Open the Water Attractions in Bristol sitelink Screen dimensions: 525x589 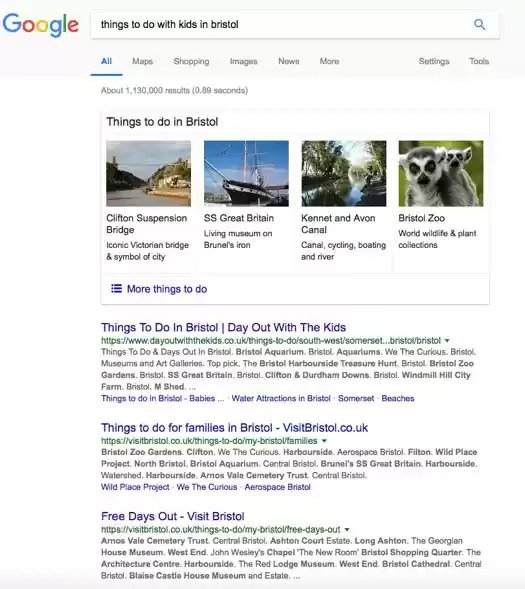tap(281, 398)
